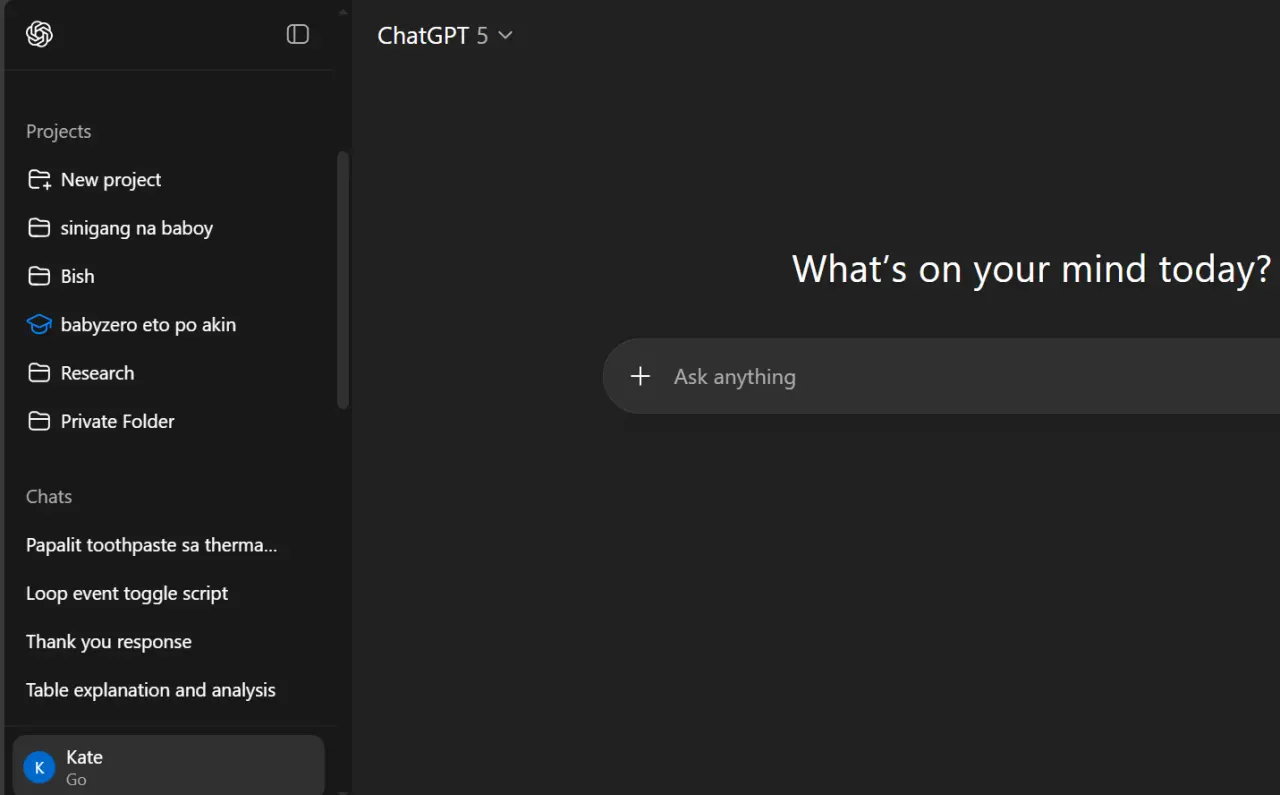Click the graduation cap babyzero icon

[x=39, y=324]
